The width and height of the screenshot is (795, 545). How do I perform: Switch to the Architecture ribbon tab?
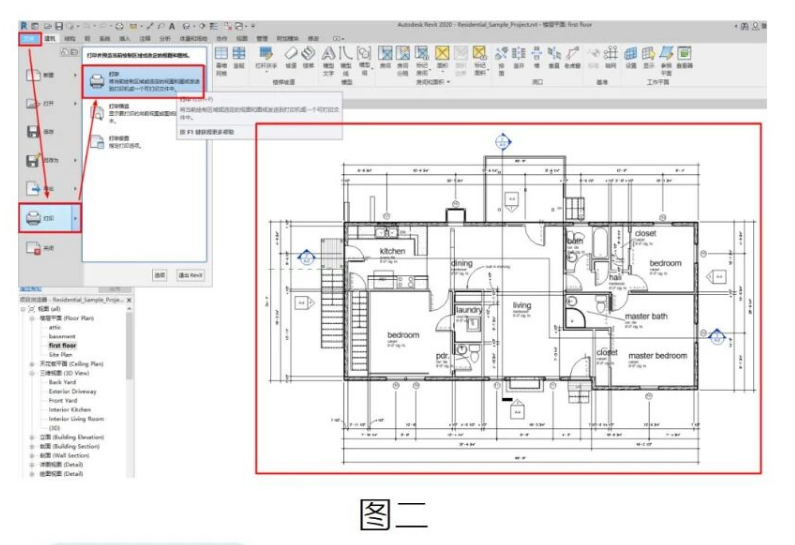pyautogui.click(x=50, y=39)
